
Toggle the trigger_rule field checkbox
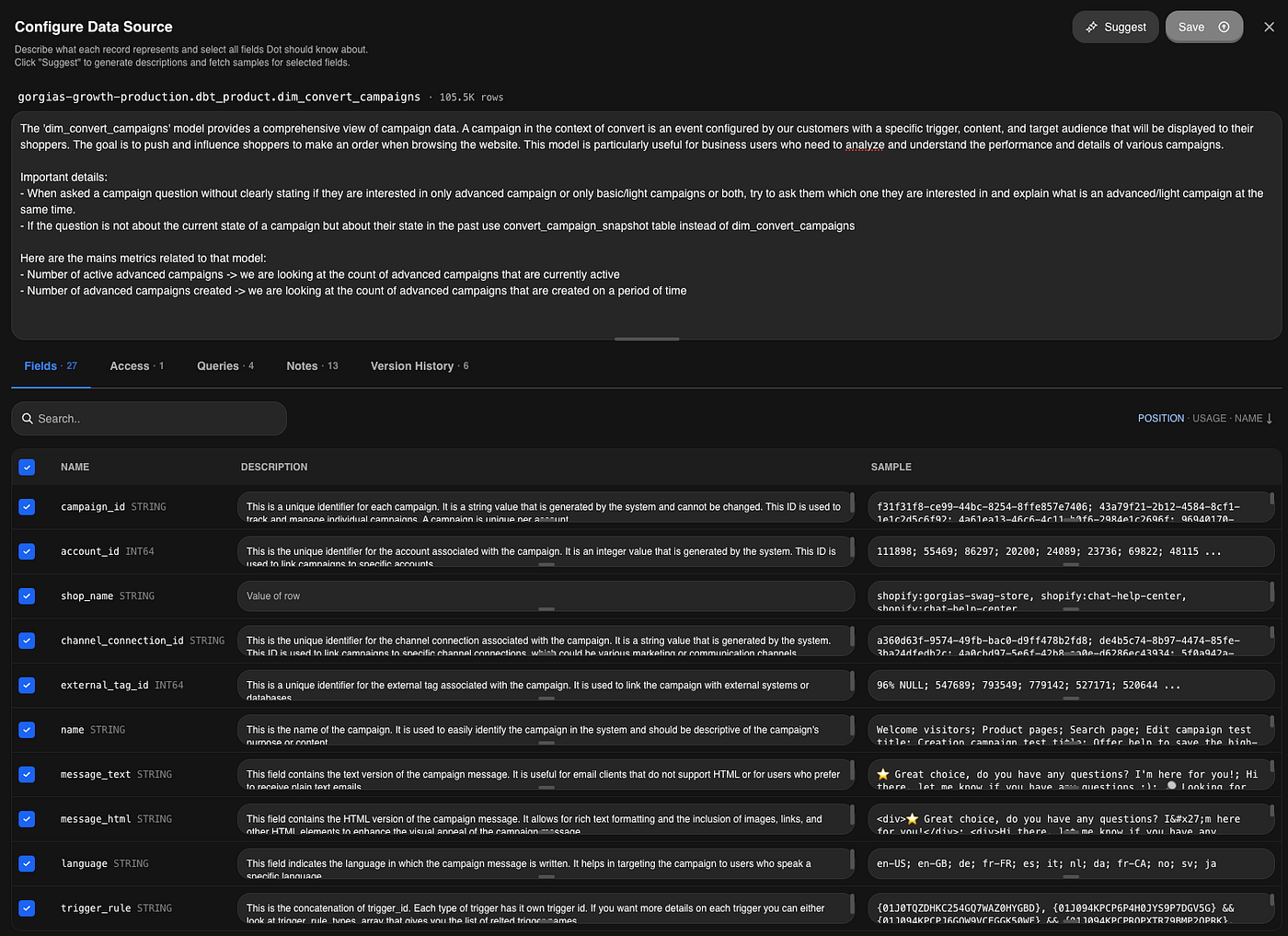(27, 908)
